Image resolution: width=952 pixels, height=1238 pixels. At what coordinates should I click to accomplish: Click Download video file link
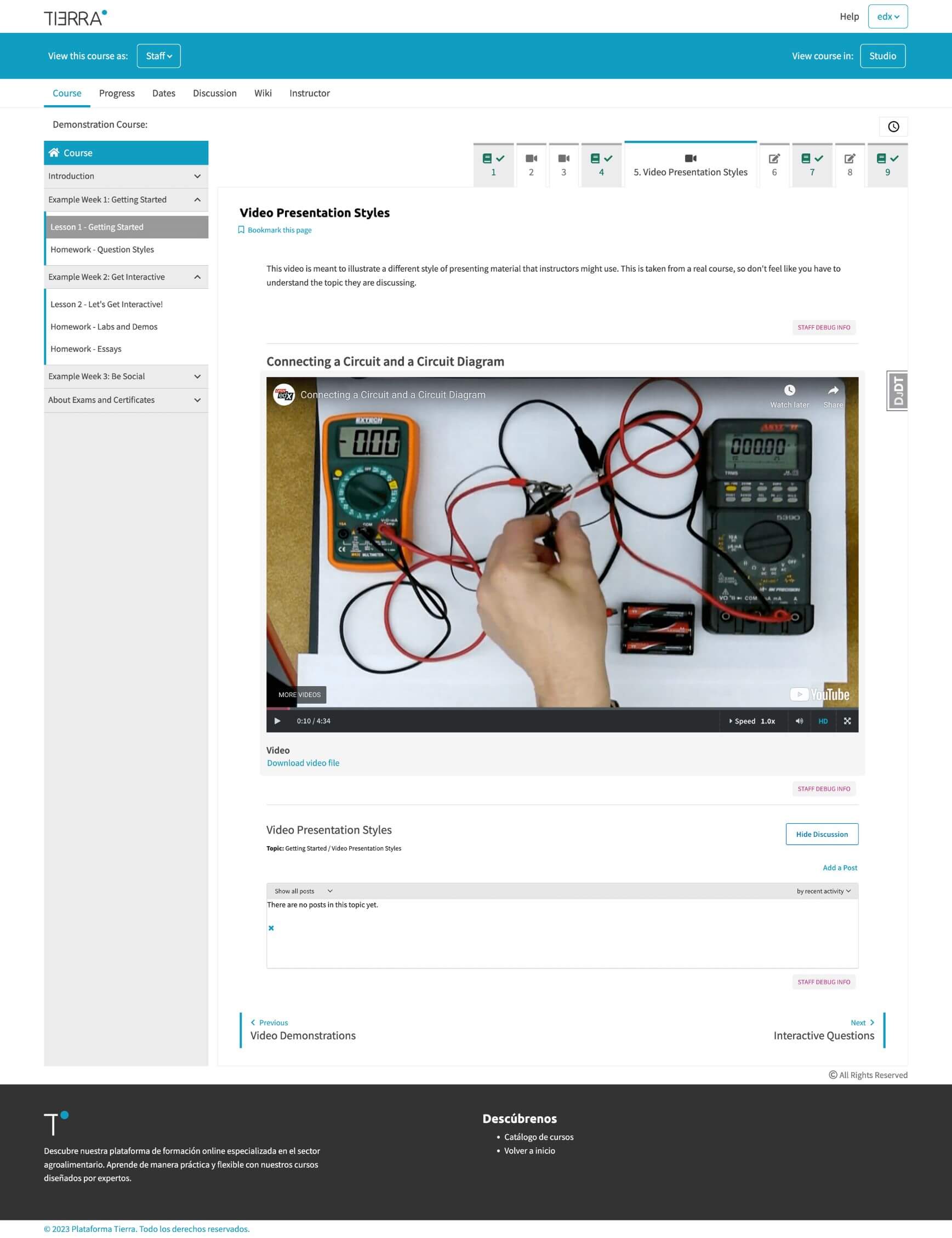303,763
